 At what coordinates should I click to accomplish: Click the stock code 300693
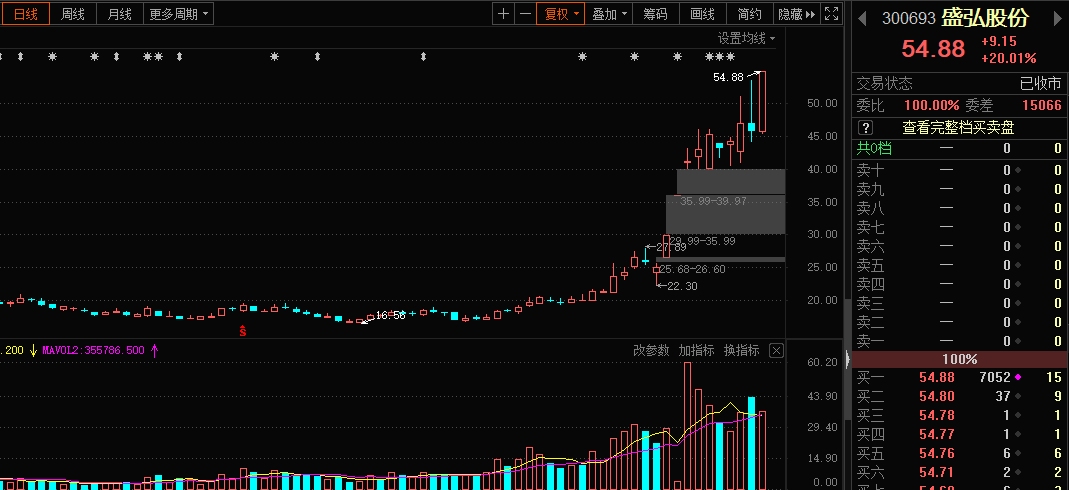click(909, 18)
